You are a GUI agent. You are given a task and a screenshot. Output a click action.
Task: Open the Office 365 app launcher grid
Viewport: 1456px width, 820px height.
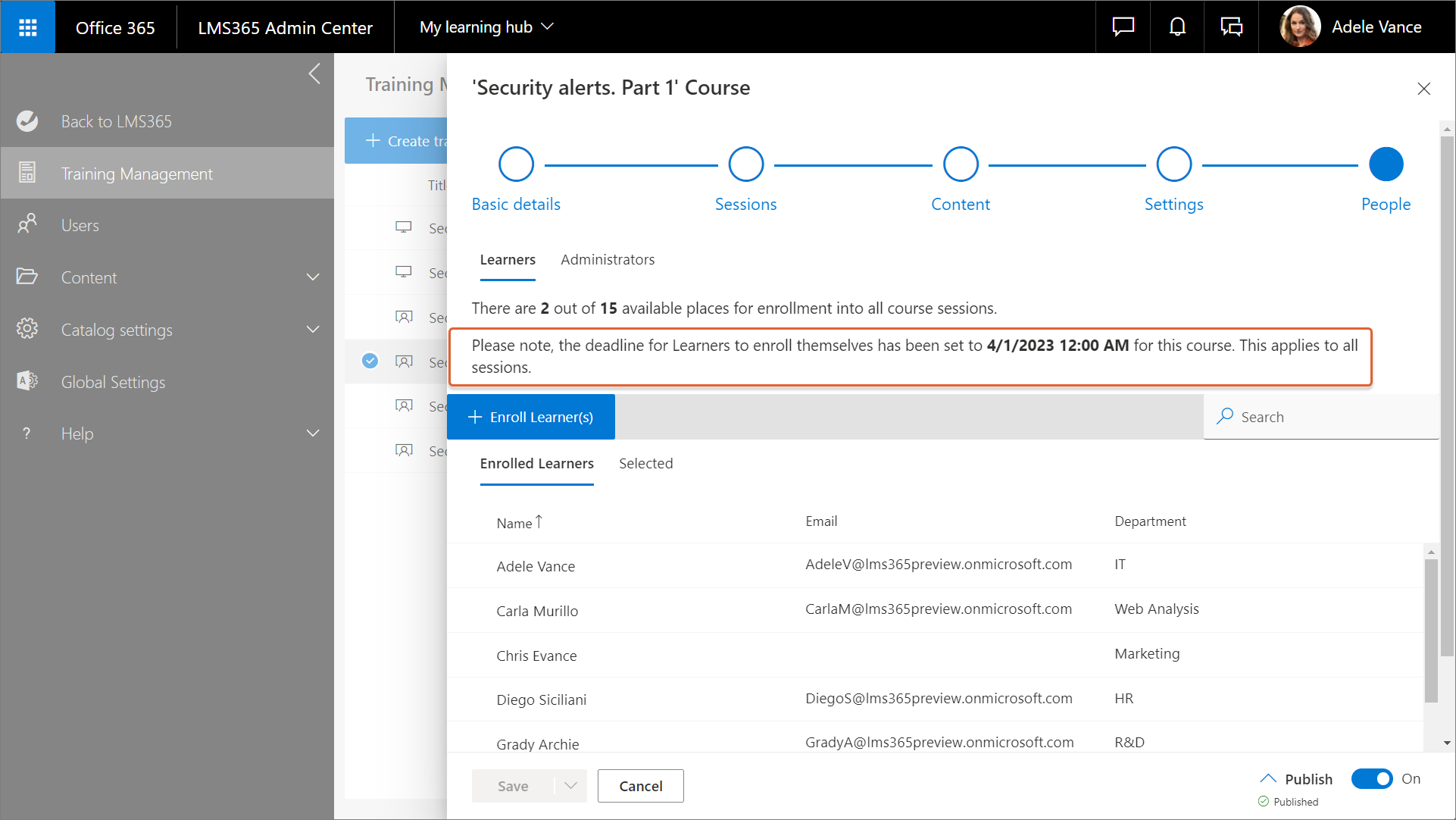(28, 27)
